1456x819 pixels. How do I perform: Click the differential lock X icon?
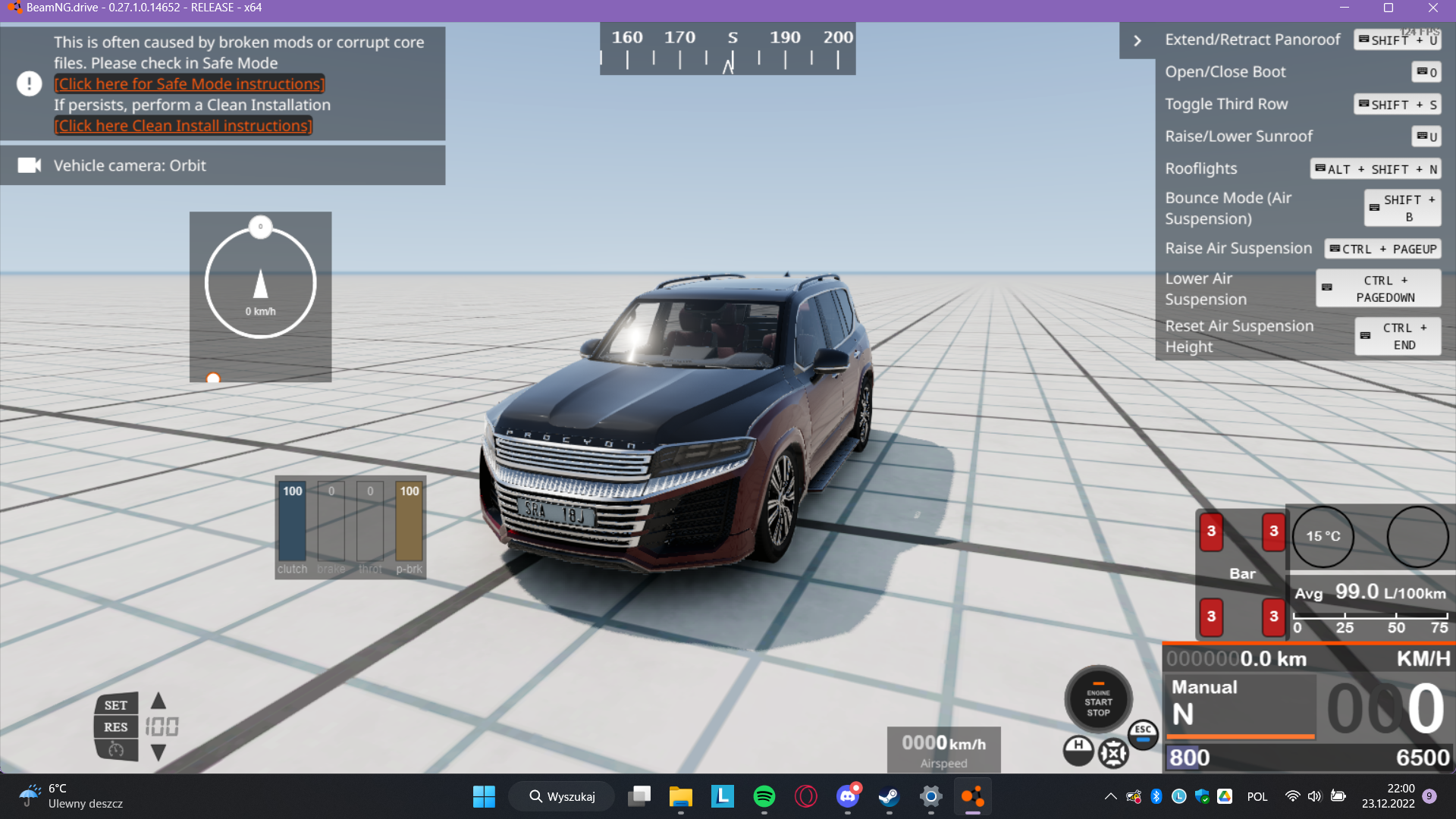point(1113,753)
